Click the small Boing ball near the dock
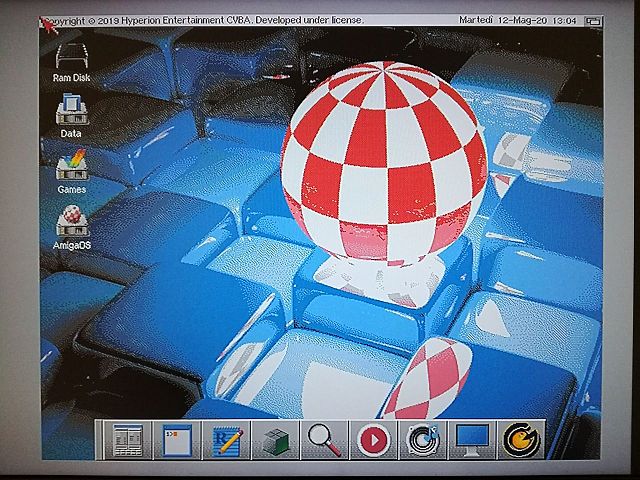This screenshot has width=640, height=480. [430, 378]
